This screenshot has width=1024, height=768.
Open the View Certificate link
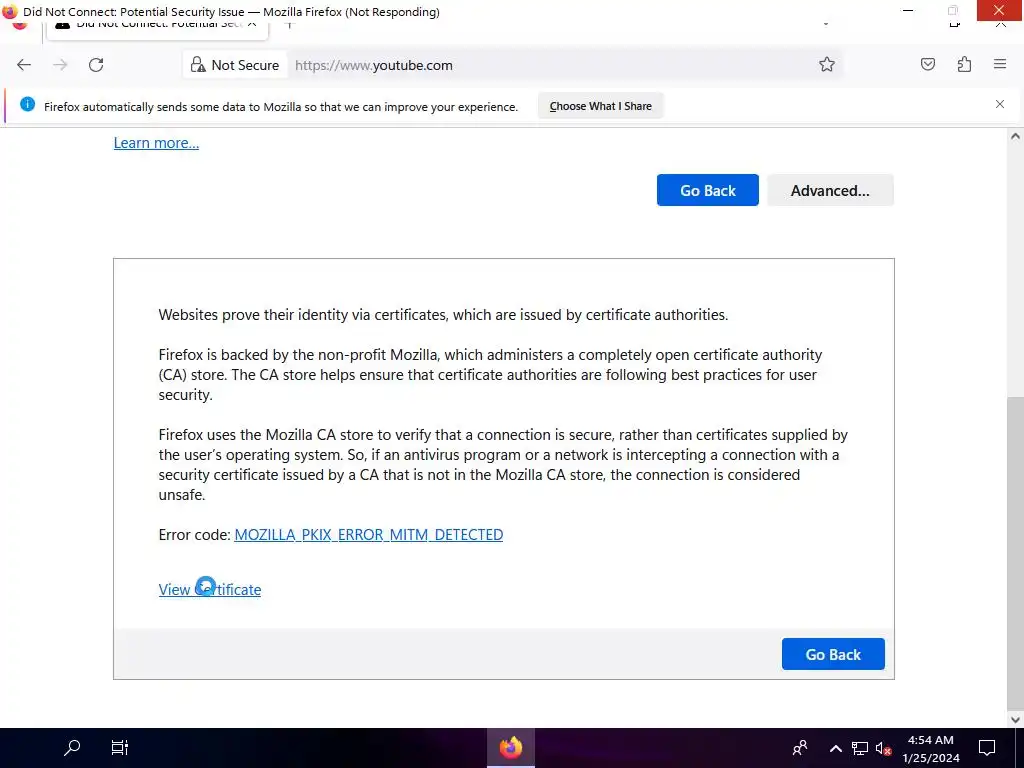pos(210,590)
